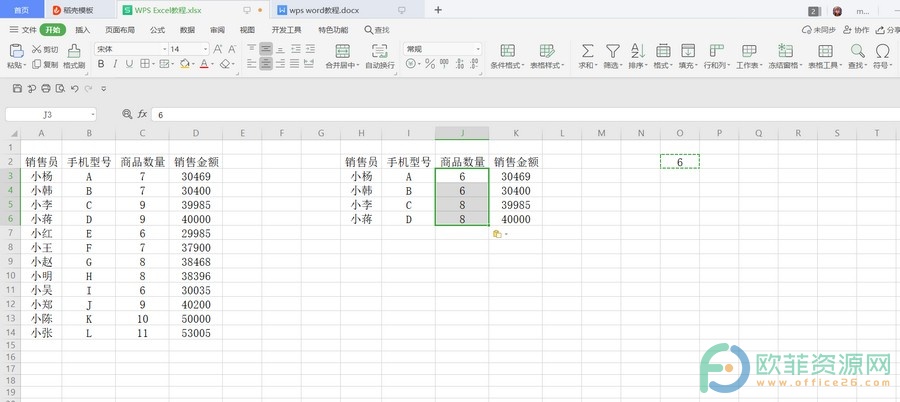Click the Table Tools (表格工具) icon
The height and width of the screenshot is (402, 900).
[825, 51]
